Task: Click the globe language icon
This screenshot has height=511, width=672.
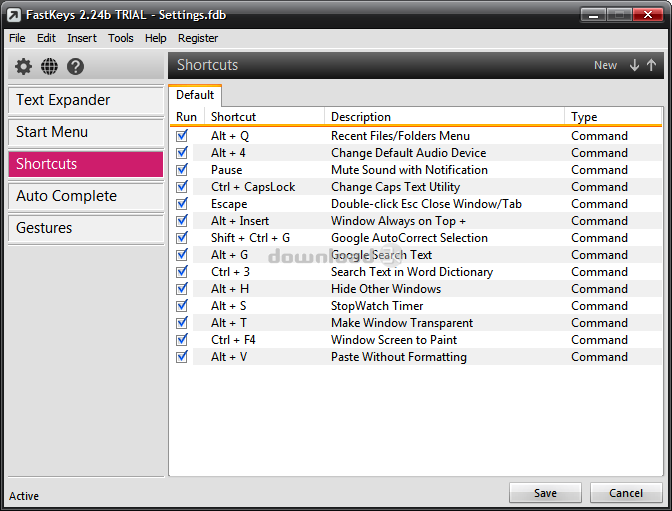Action: [x=49, y=66]
